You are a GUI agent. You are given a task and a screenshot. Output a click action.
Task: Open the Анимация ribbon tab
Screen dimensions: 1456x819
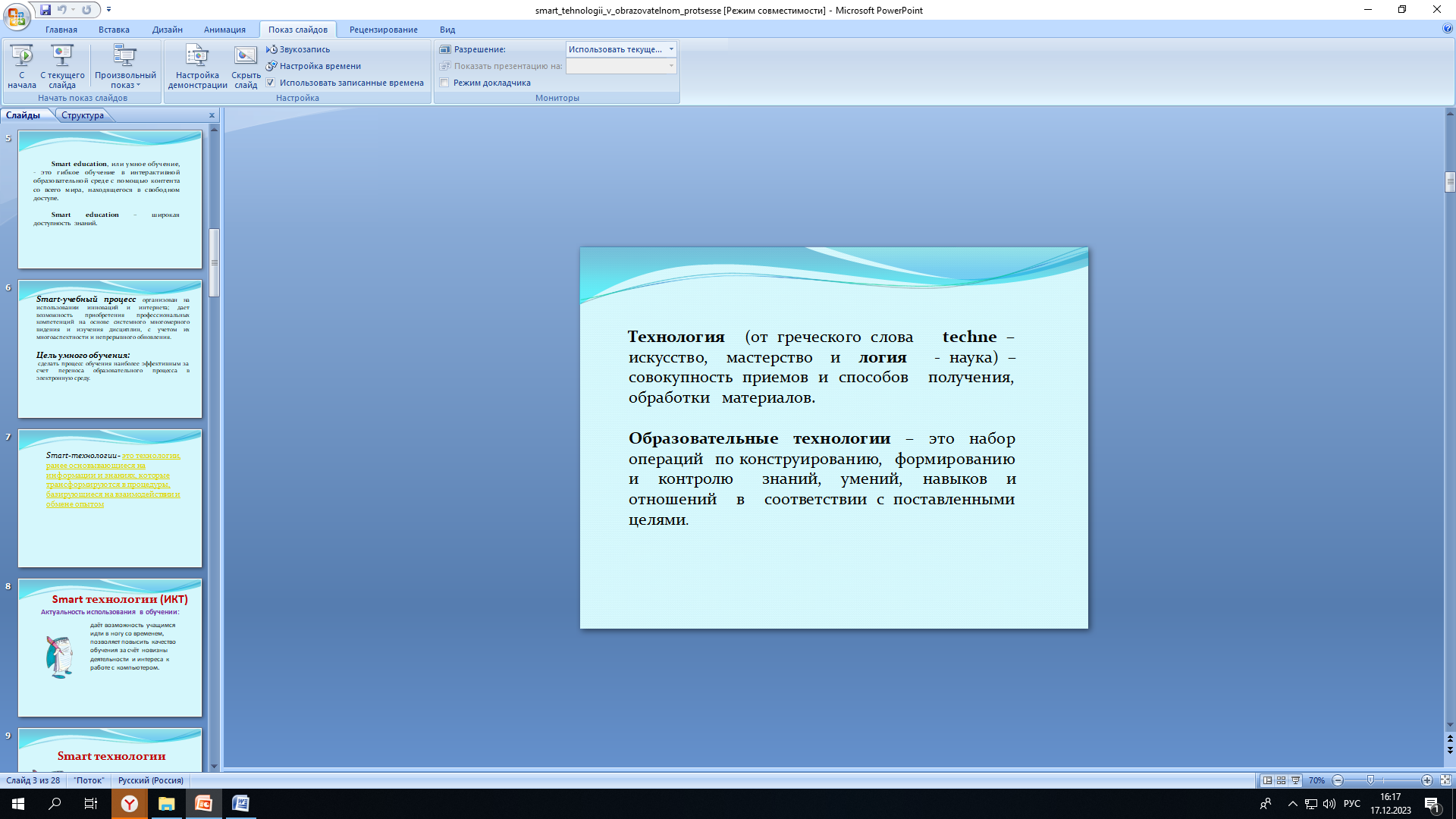(x=224, y=30)
